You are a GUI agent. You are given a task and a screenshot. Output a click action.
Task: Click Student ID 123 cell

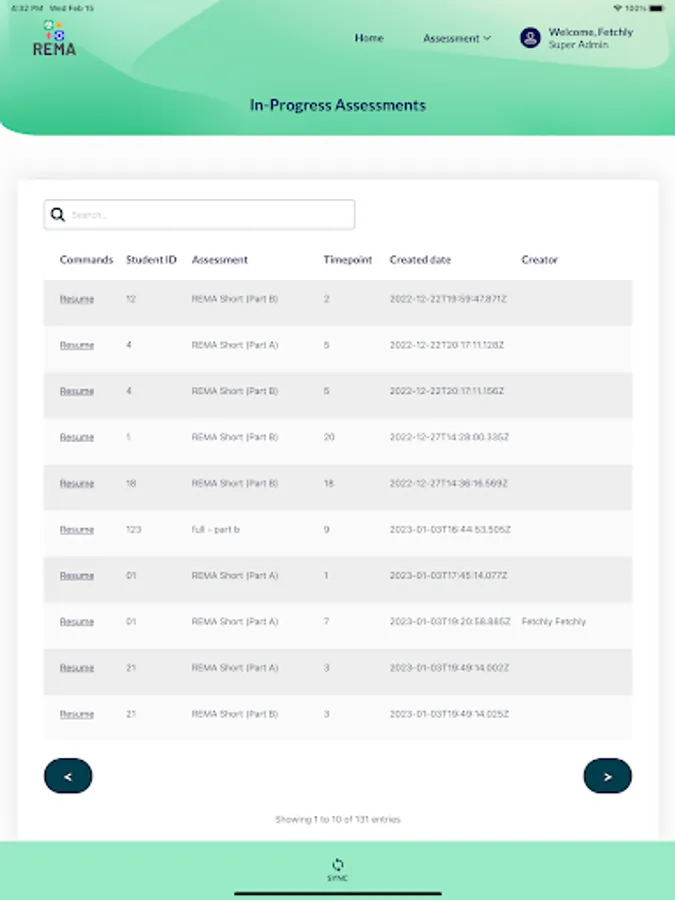(x=133, y=529)
